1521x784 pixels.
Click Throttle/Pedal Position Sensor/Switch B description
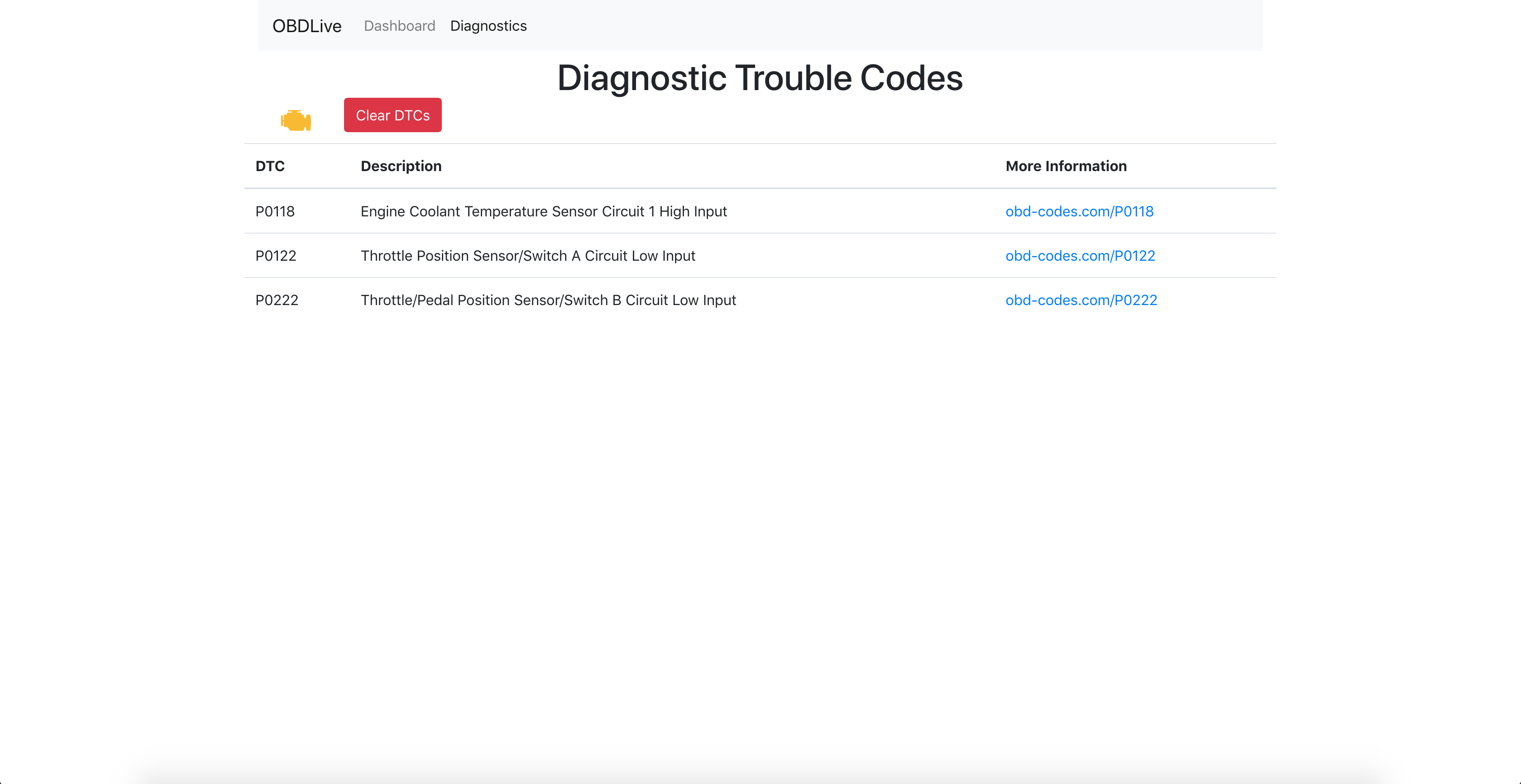click(x=548, y=300)
